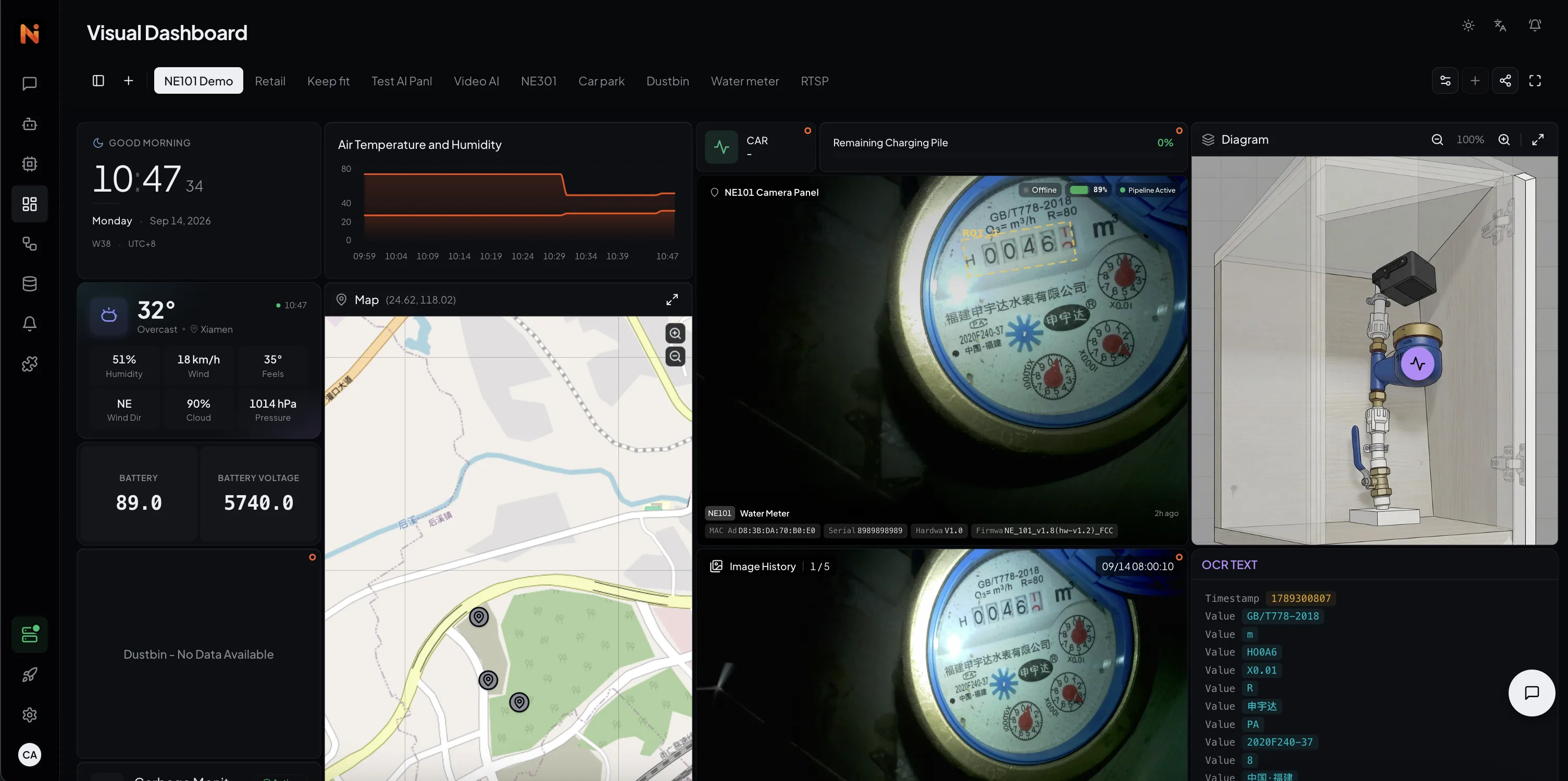Click the MAC address D8:3B:DA:70:B0:E0 chip
This screenshot has height=781, width=1568.
click(762, 531)
